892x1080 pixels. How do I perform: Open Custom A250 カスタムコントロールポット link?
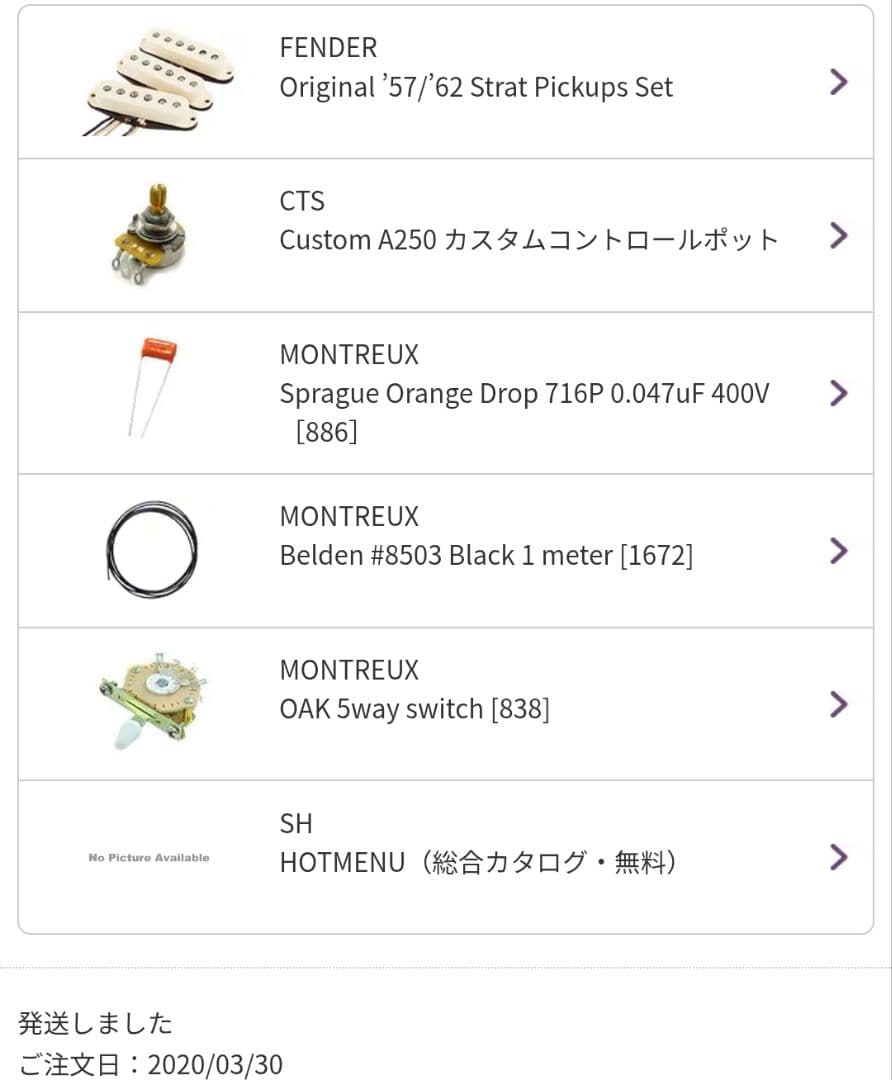528,240
